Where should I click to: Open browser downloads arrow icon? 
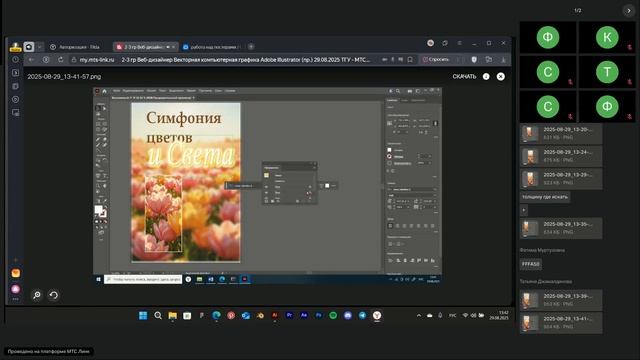[x=503, y=60]
